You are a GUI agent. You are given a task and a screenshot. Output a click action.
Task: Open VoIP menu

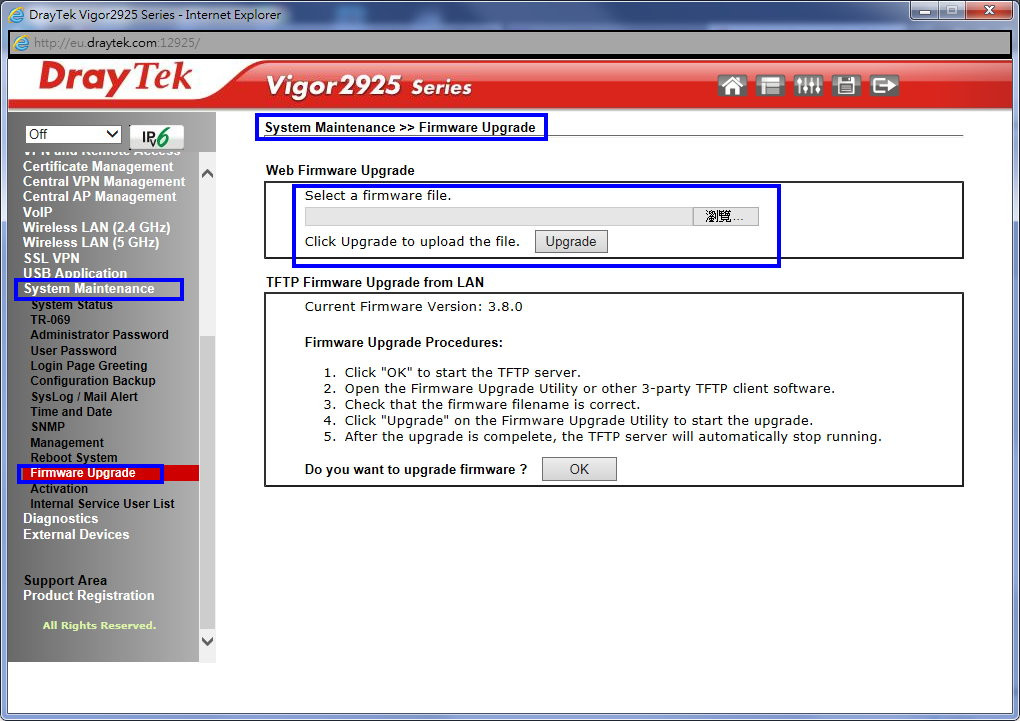[38, 212]
